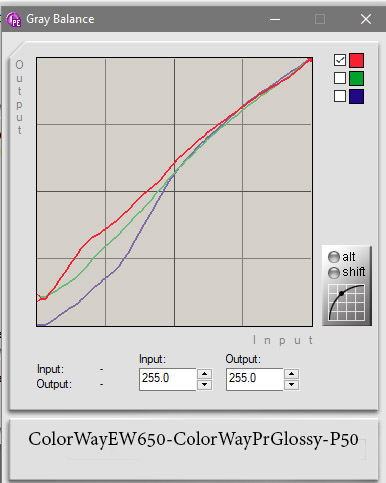Enable the green channel checkbox
Image resolution: width=386 pixels, height=483 pixels.
tap(340, 78)
